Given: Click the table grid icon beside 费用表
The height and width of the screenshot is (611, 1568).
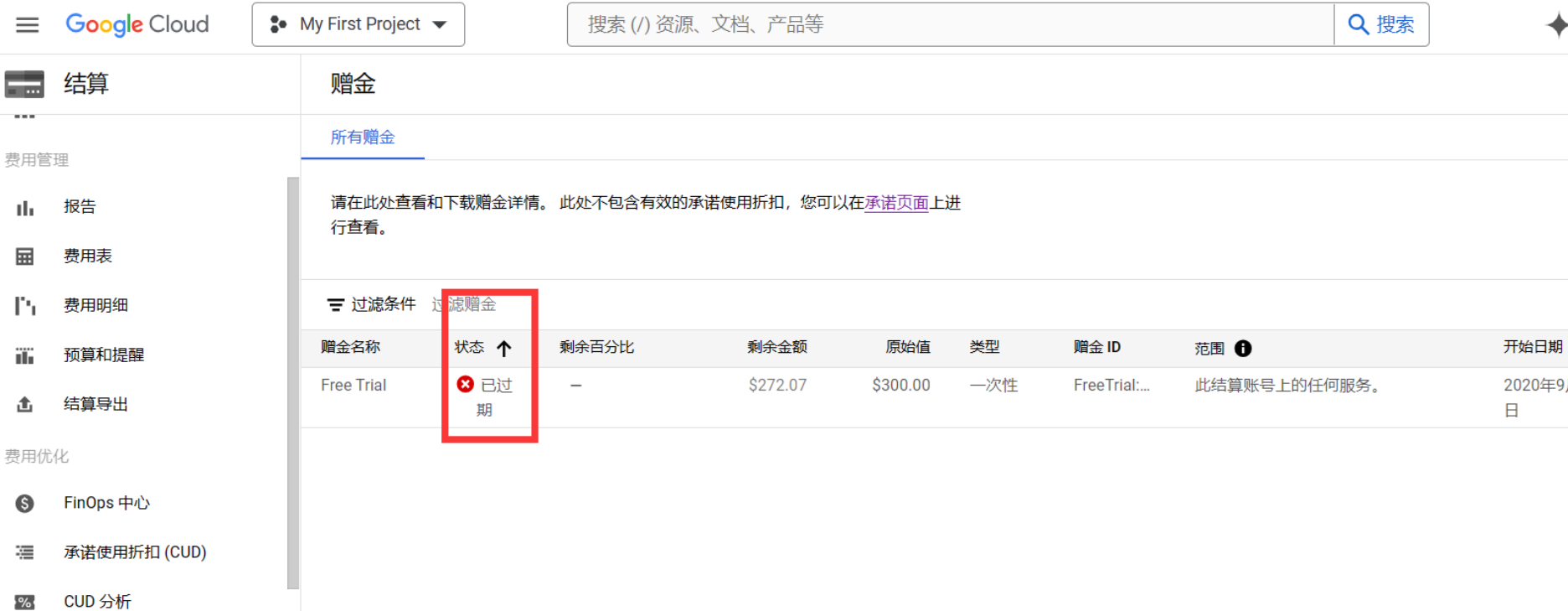Looking at the screenshot, I should point(25,256).
